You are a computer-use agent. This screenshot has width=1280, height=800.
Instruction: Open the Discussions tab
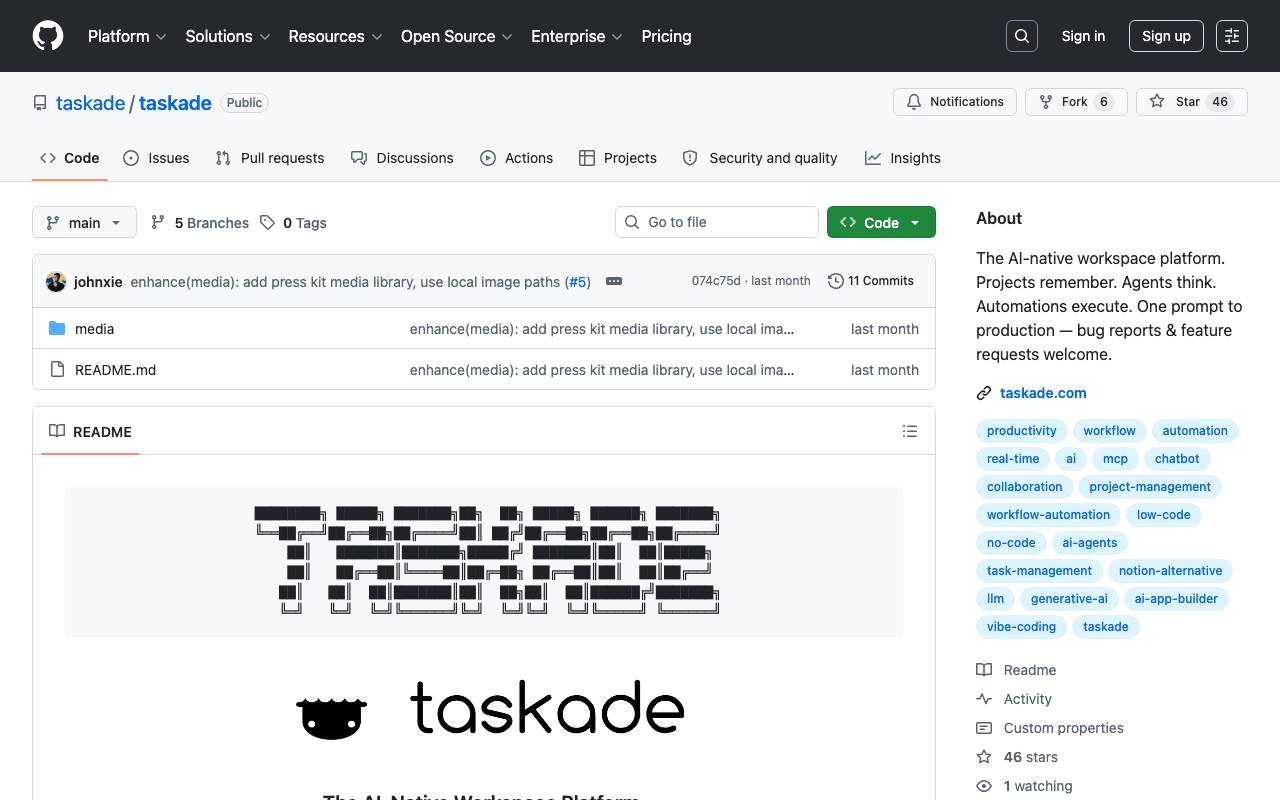(x=402, y=158)
